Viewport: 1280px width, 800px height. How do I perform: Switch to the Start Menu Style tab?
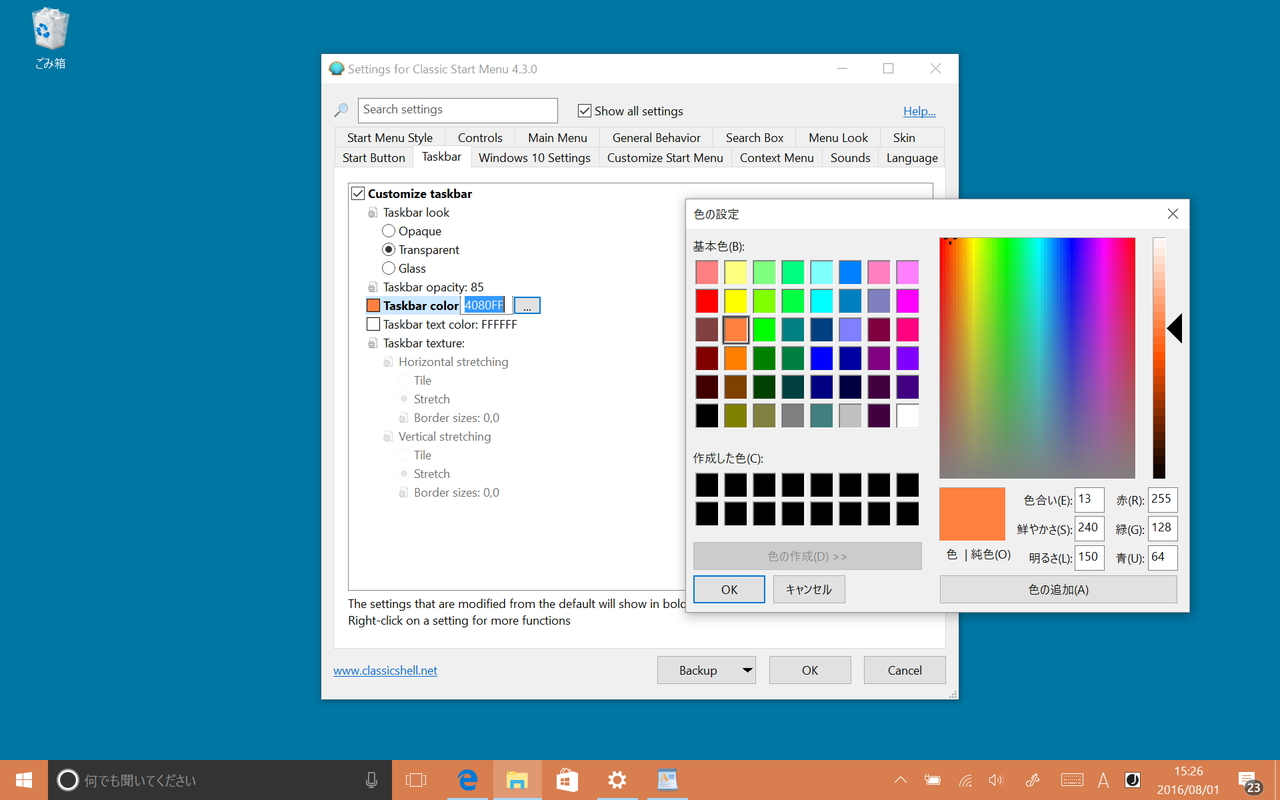[390, 138]
